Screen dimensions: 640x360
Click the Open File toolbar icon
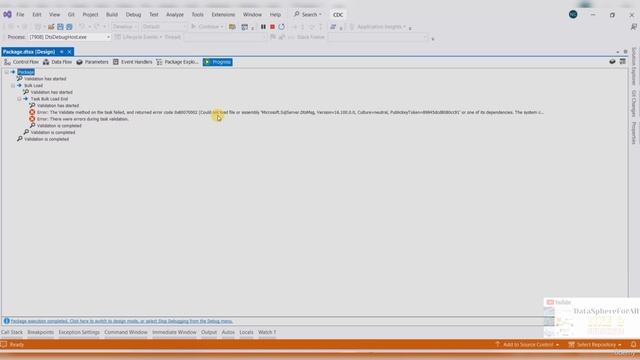(x=51, y=27)
